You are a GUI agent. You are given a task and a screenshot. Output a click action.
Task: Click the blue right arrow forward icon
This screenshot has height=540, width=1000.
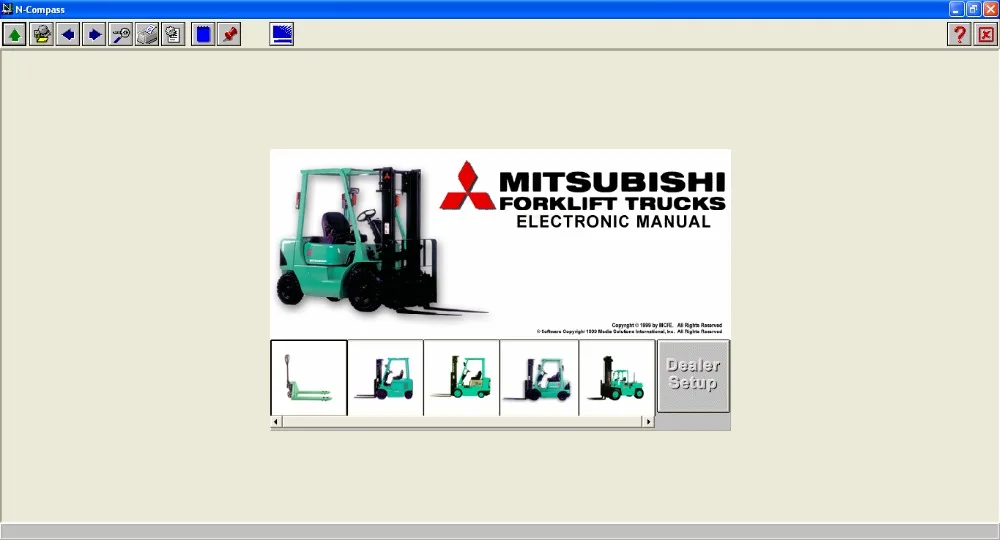pos(94,34)
